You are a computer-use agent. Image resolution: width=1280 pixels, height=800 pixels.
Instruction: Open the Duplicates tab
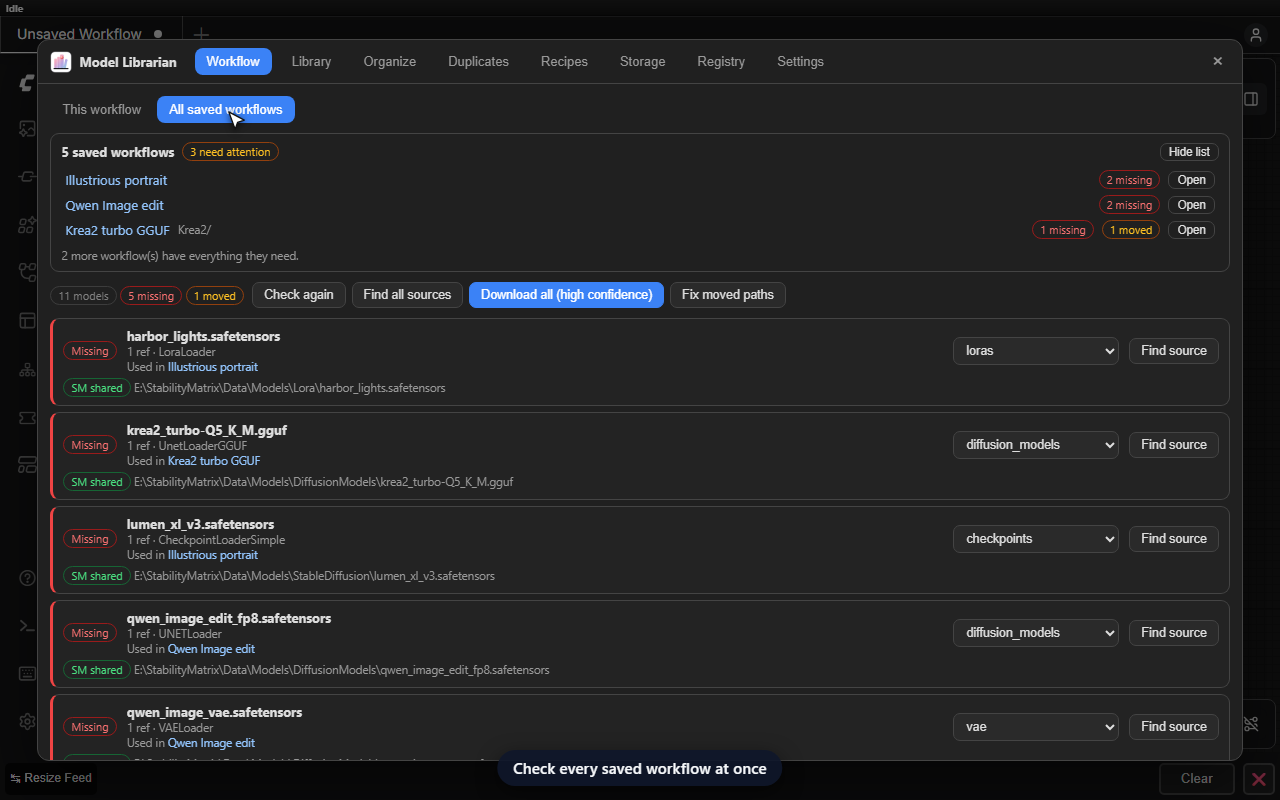[x=478, y=62]
